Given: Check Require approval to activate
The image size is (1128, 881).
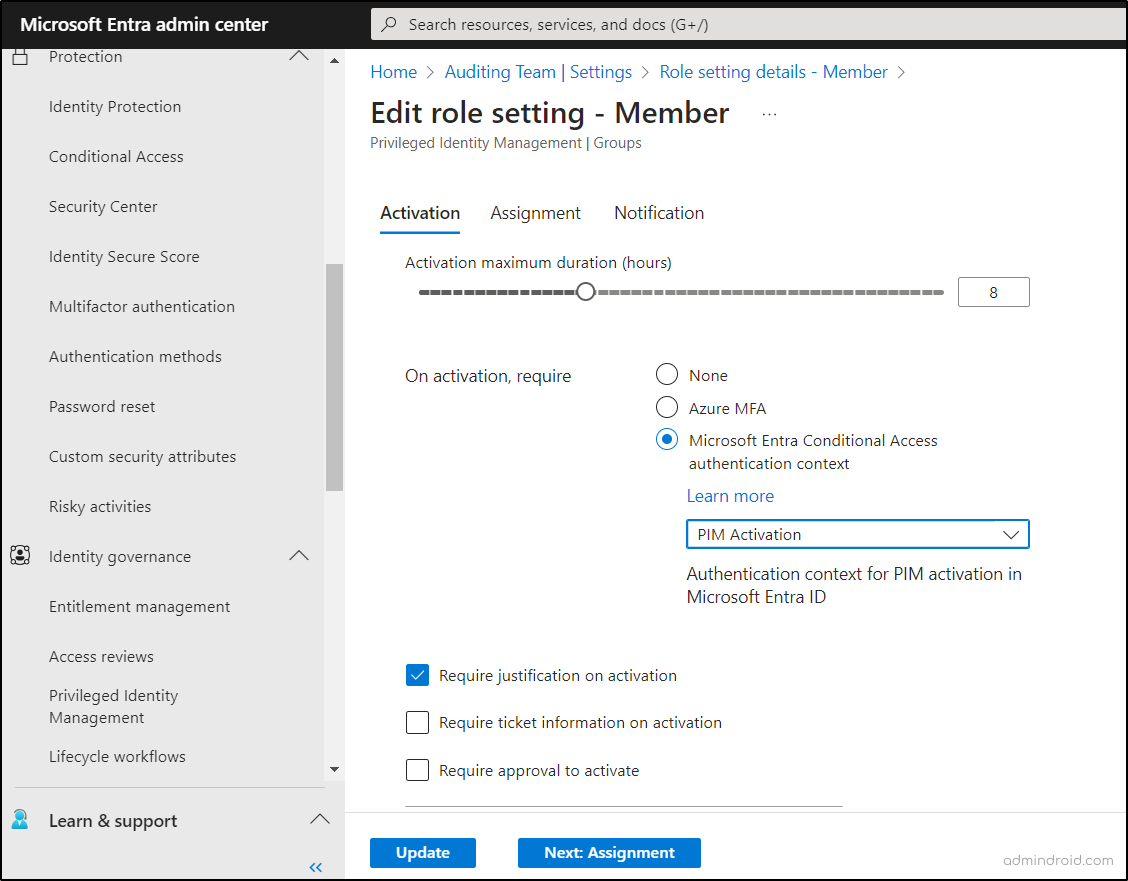Looking at the screenshot, I should [x=418, y=770].
